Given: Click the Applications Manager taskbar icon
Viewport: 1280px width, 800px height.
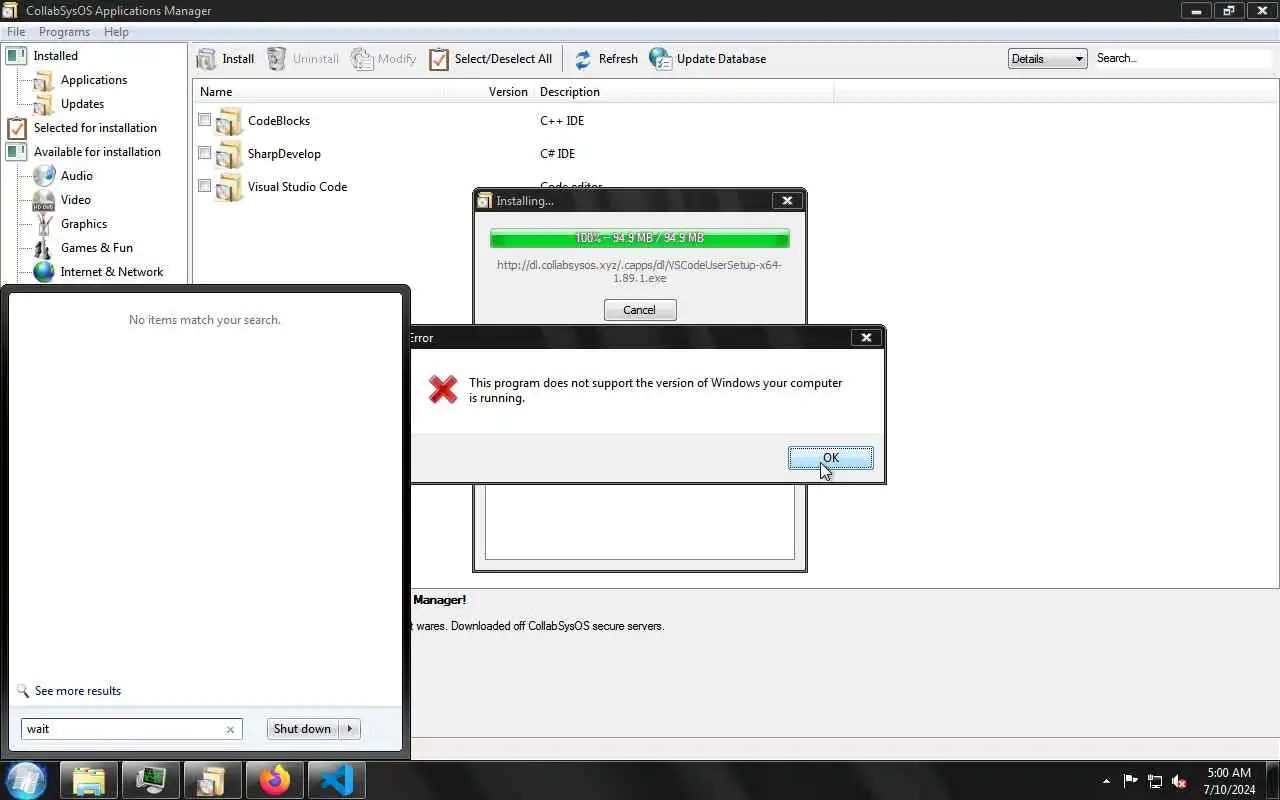Looking at the screenshot, I should pyautogui.click(x=213, y=780).
